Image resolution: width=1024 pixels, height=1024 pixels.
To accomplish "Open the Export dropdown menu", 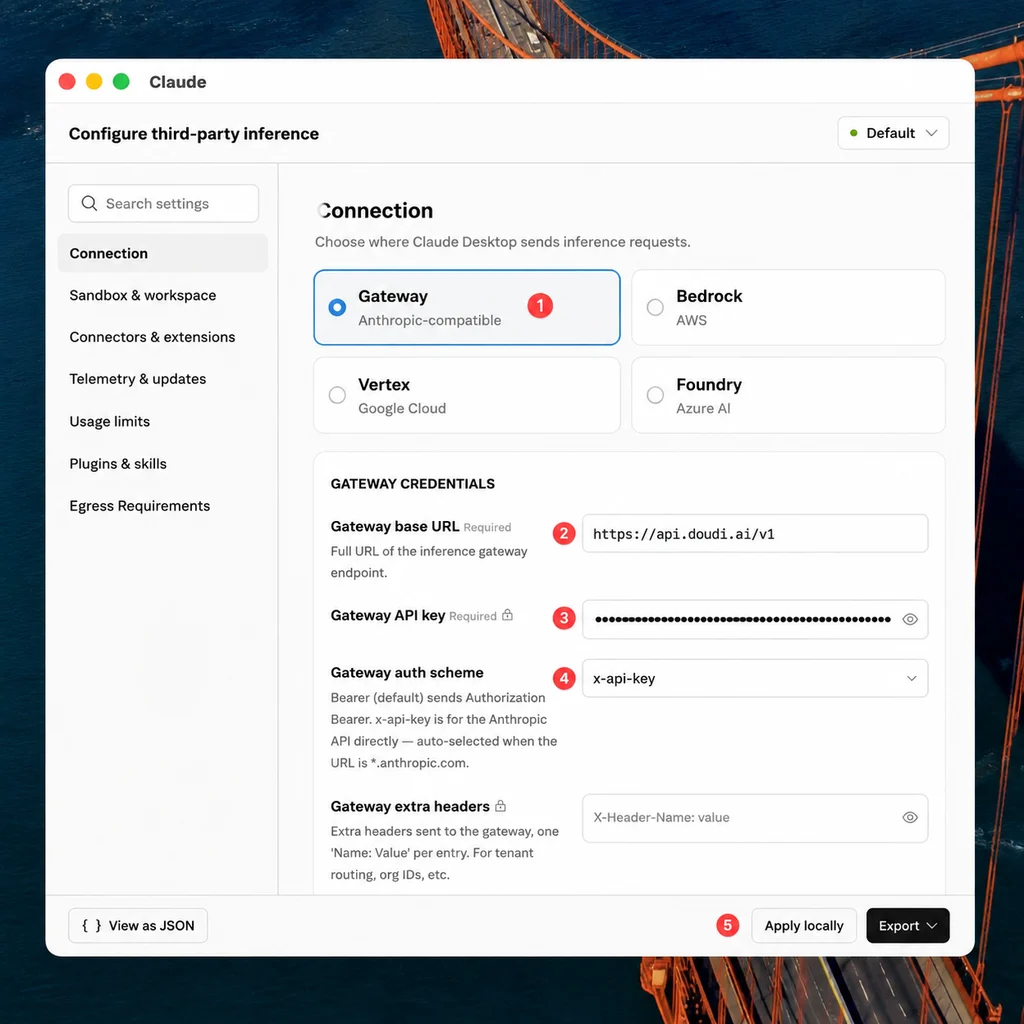I will click(908, 925).
